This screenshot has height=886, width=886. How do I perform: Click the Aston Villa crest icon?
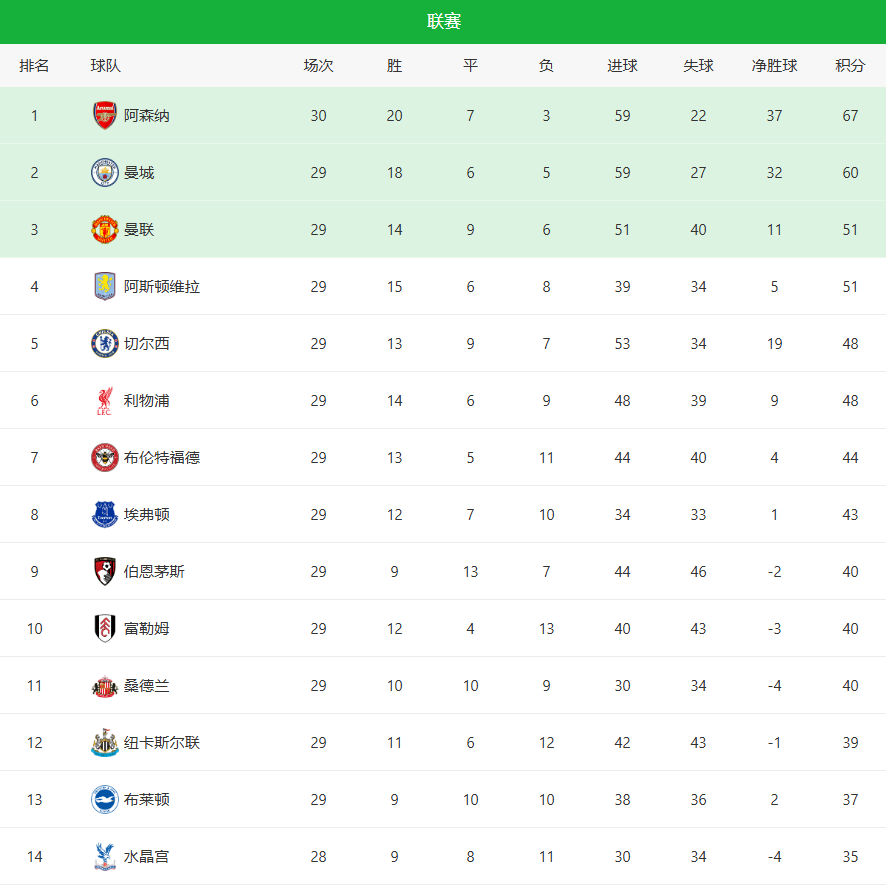pyautogui.click(x=105, y=287)
